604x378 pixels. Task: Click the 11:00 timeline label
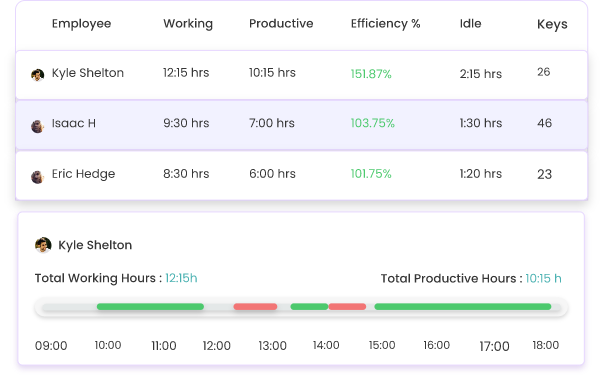pos(164,346)
